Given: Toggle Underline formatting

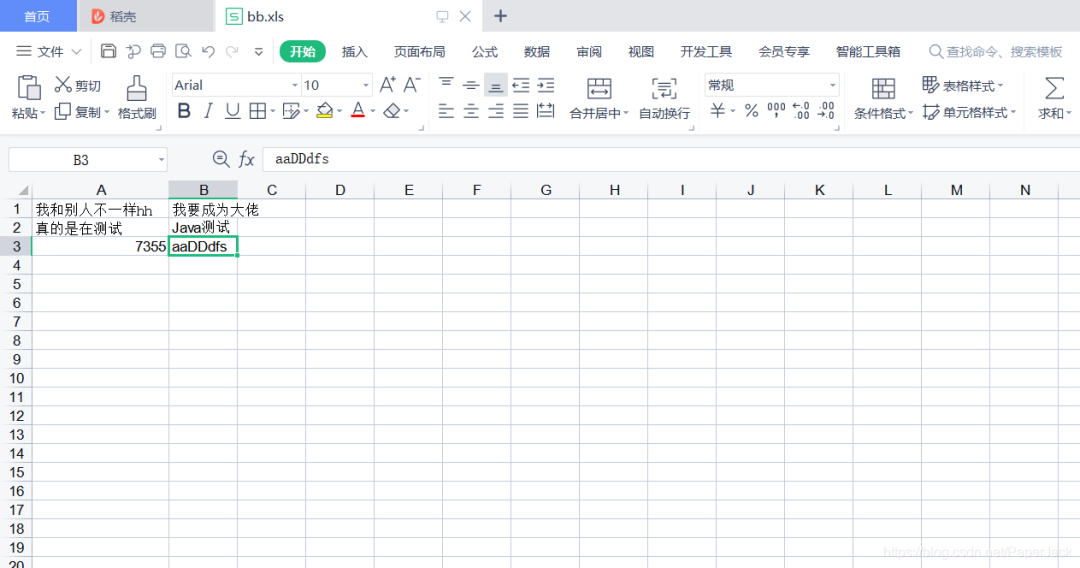Looking at the screenshot, I should coord(233,111).
